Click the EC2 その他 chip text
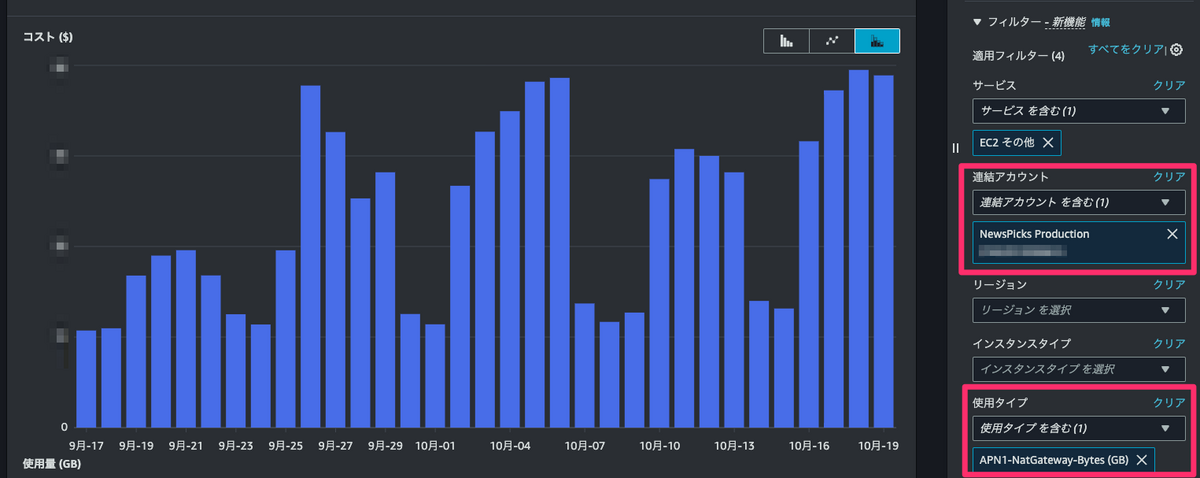 pos(1007,143)
